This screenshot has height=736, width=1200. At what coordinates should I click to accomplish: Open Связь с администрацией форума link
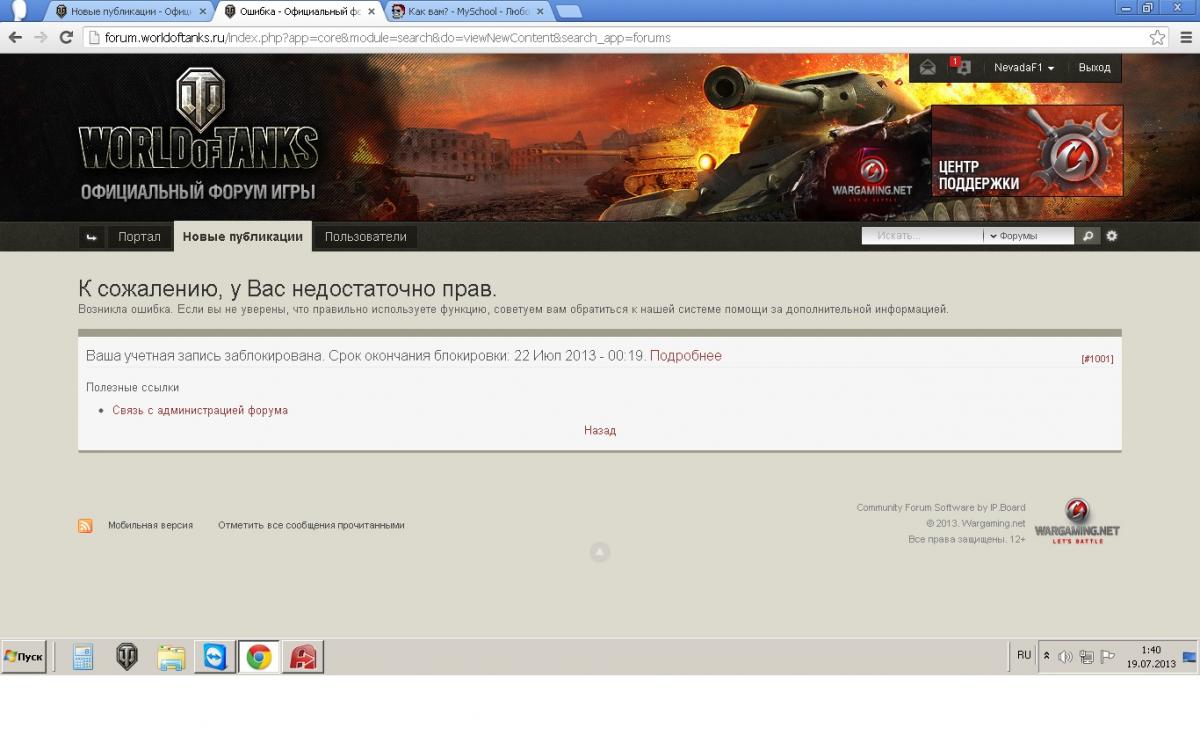pos(200,410)
